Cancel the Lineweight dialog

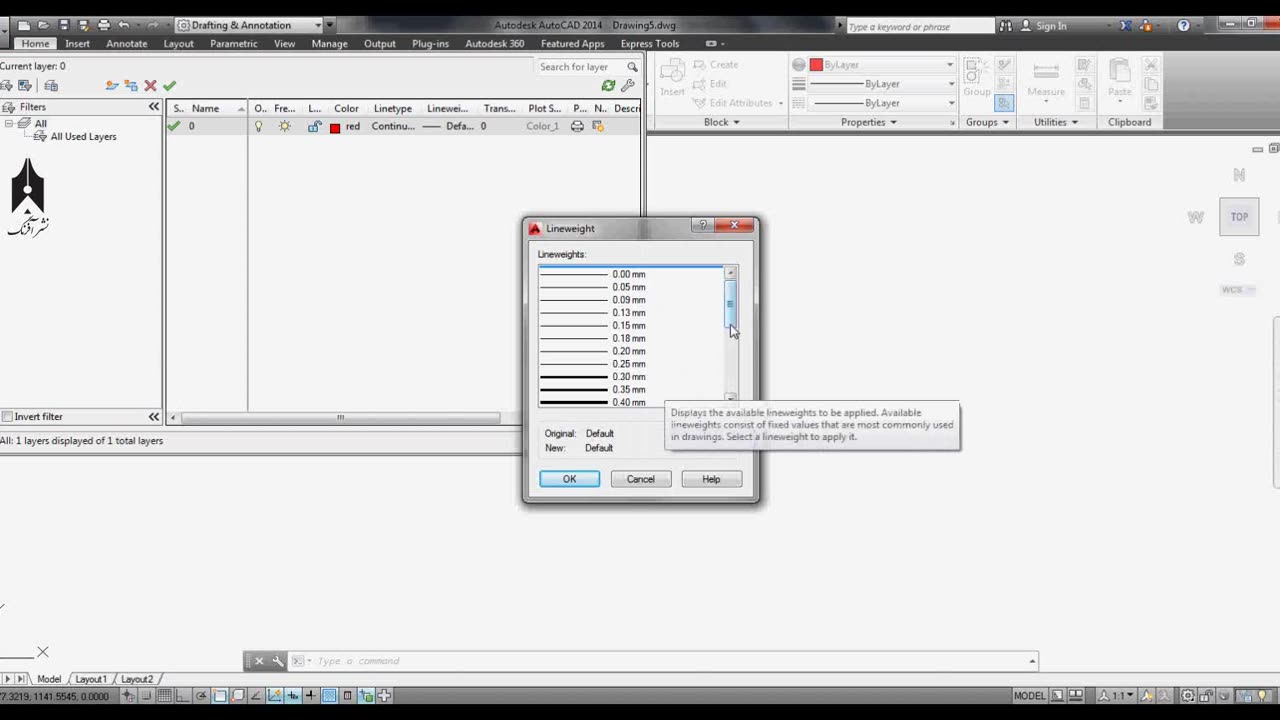tap(641, 479)
